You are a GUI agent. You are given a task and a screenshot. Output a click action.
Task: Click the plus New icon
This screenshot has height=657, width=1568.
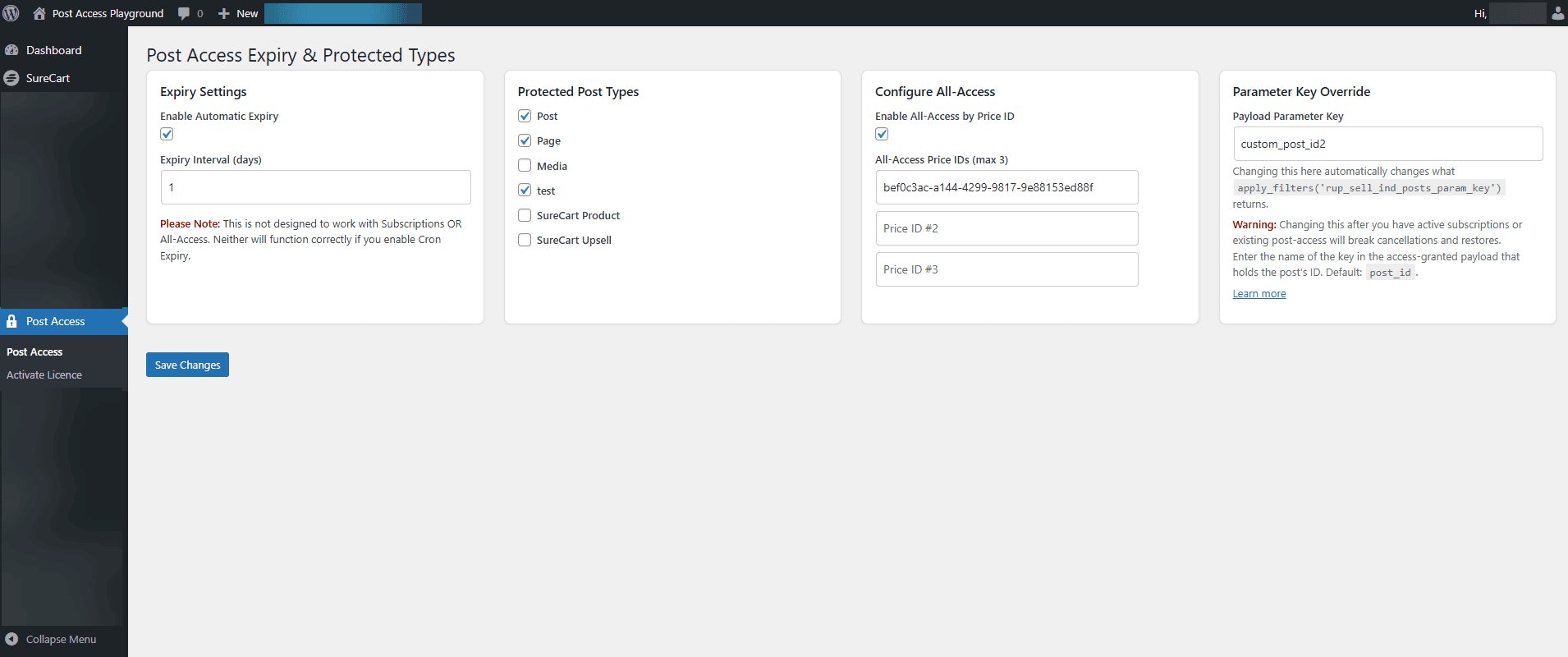(223, 13)
